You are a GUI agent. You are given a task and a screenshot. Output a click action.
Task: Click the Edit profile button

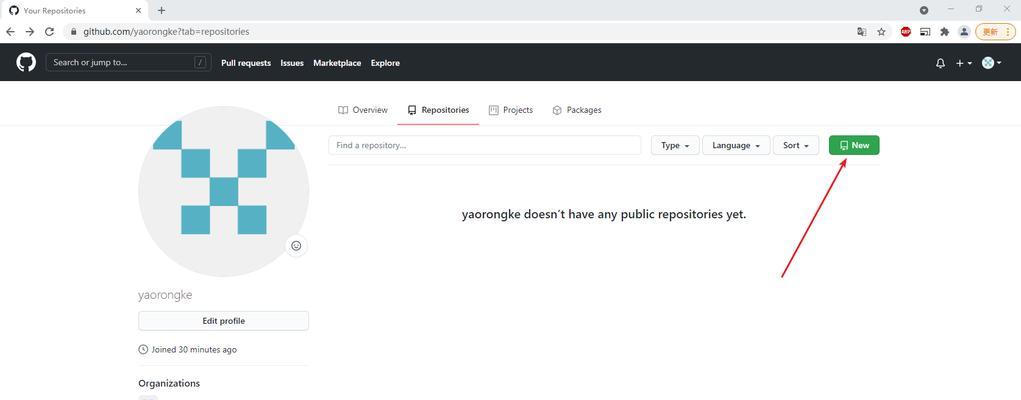point(223,321)
